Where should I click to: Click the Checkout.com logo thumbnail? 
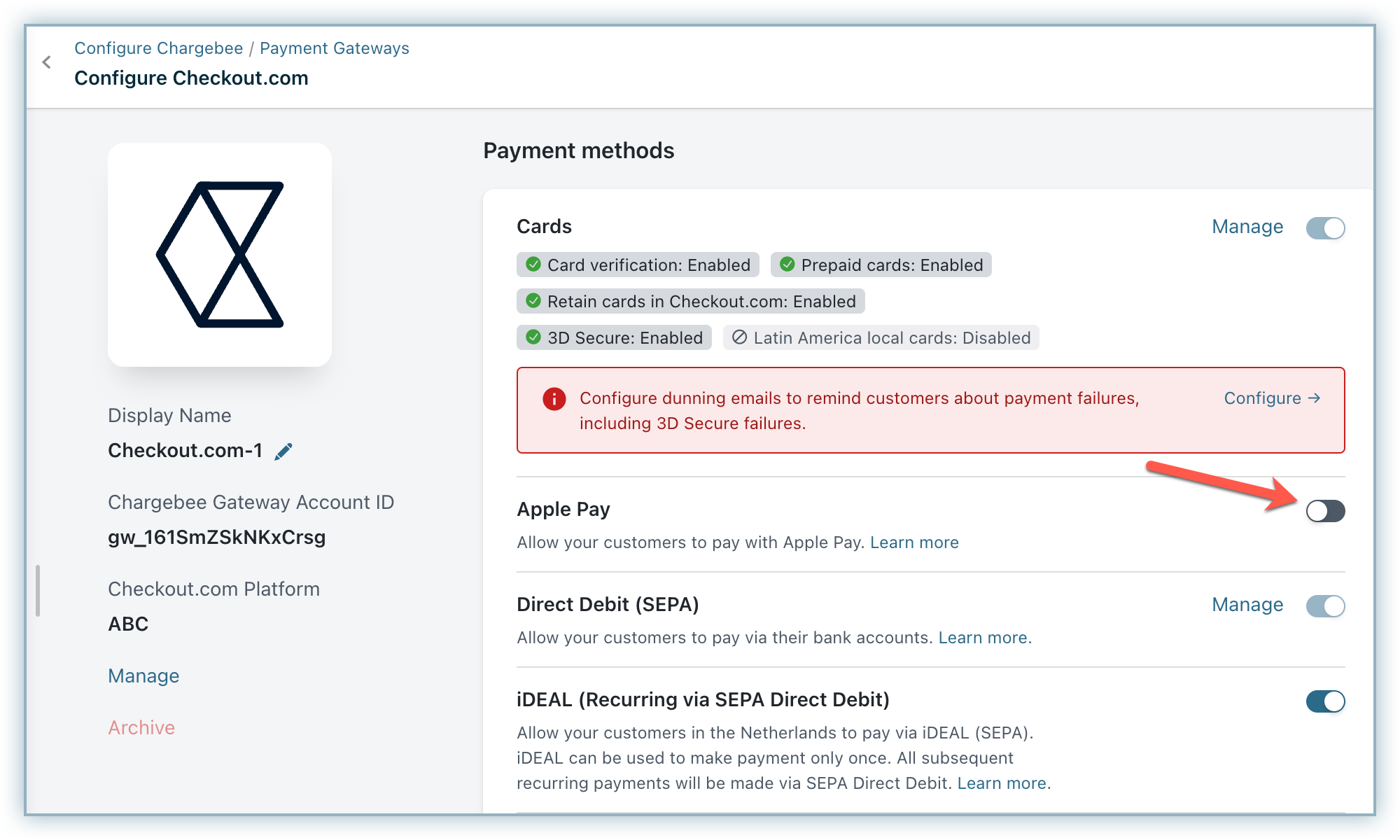pos(220,255)
